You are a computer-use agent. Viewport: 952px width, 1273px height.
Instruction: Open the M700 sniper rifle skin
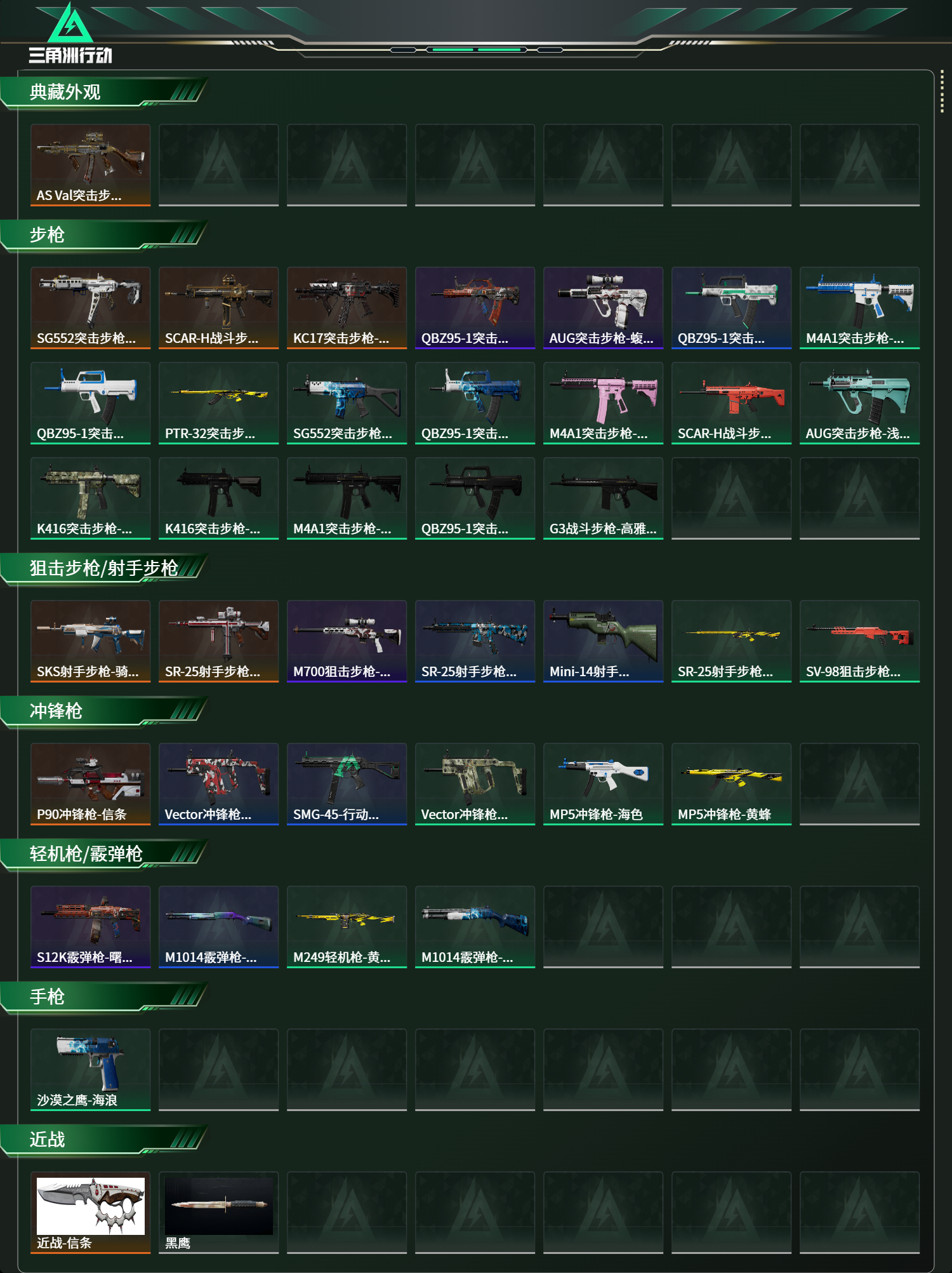[x=347, y=641]
